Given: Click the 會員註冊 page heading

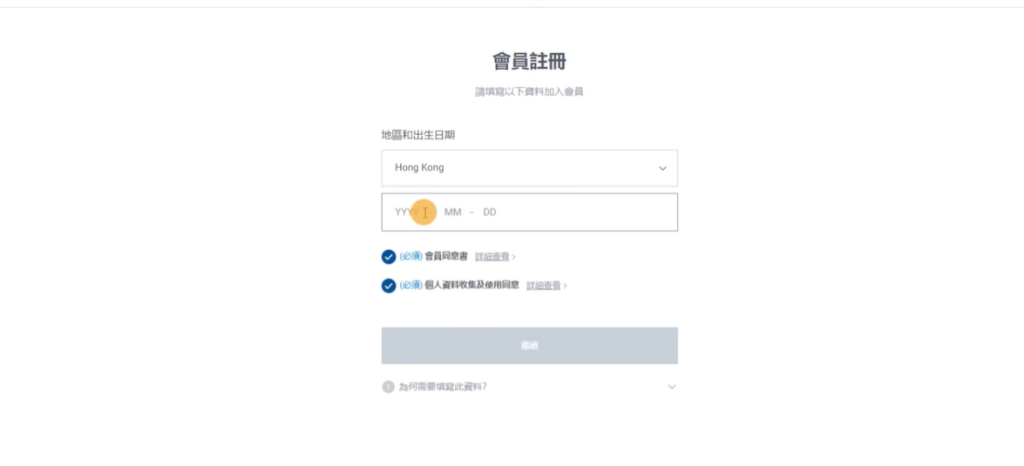Looking at the screenshot, I should (x=530, y=61).
